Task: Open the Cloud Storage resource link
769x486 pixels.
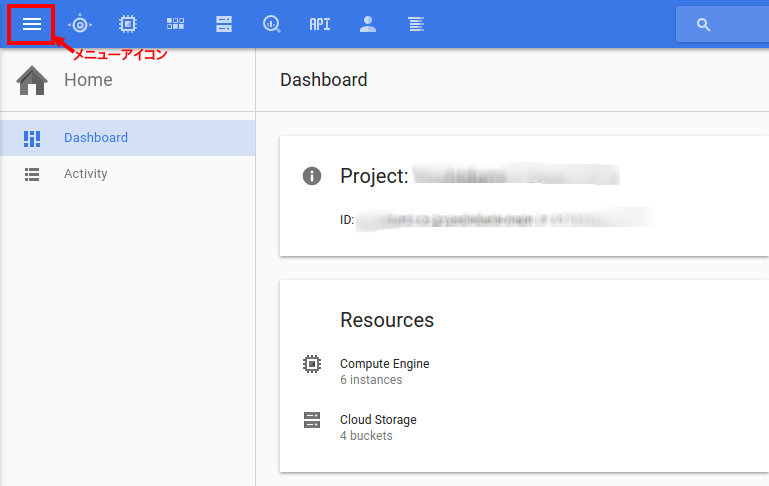Action: [378, 420]
